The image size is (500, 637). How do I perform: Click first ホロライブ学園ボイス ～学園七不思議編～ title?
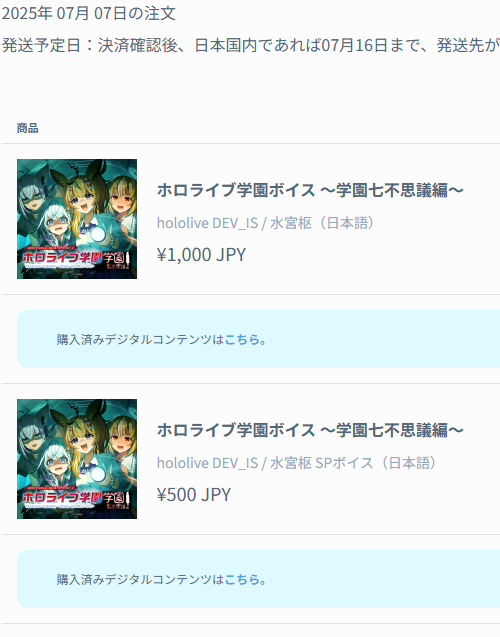[310, 190]
